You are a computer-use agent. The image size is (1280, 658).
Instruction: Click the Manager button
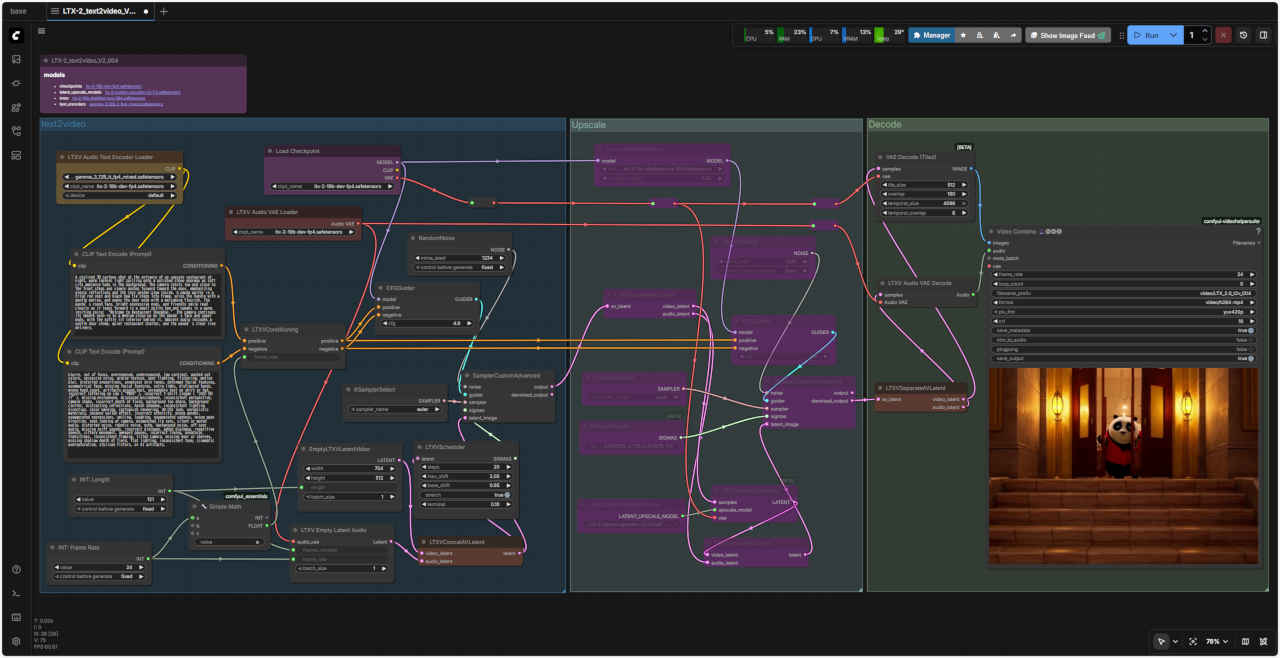pos(931,35)
